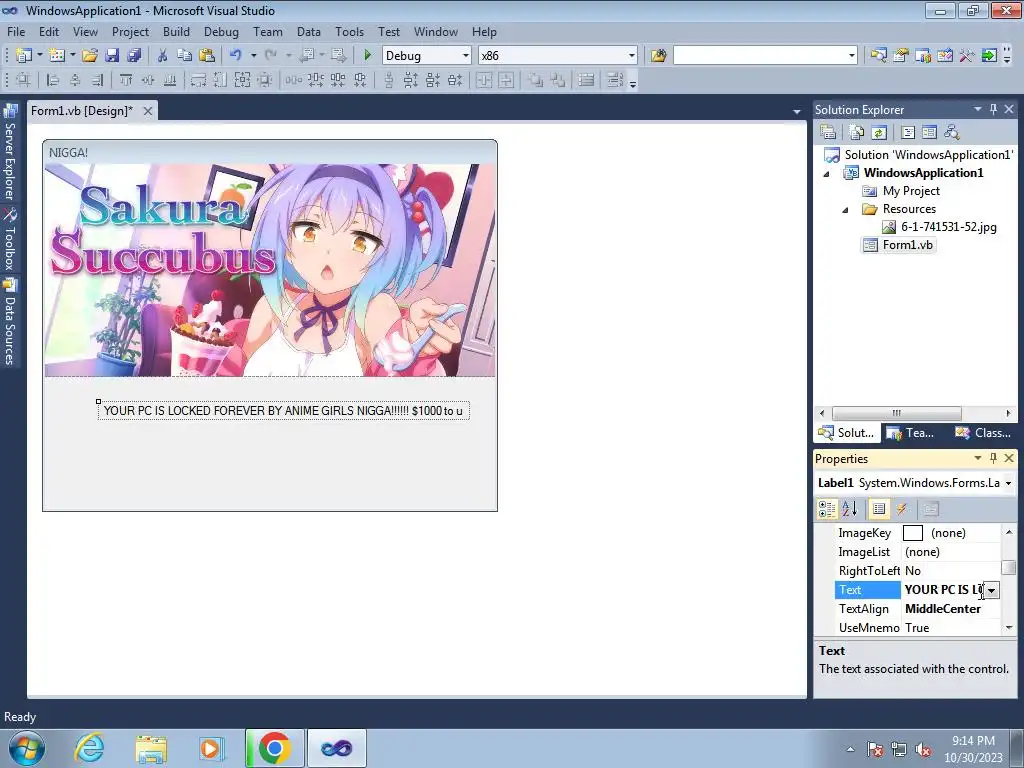
Task: Open the Solution Explorer window options arrow
Action: click(978, 109)
